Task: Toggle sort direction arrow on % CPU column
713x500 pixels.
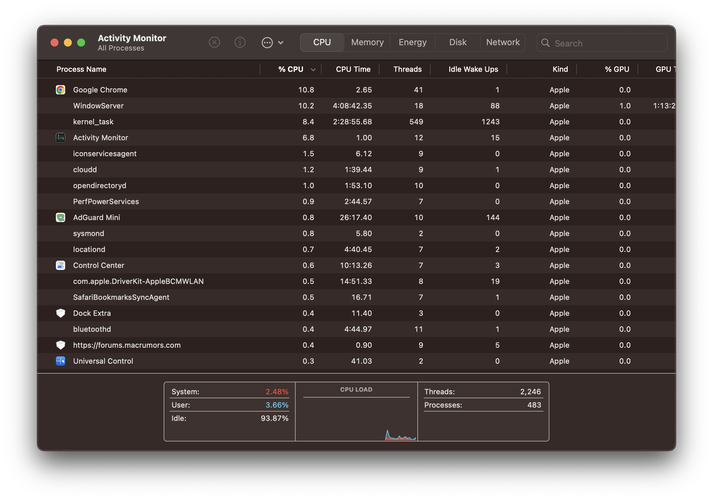Action: 313,70
